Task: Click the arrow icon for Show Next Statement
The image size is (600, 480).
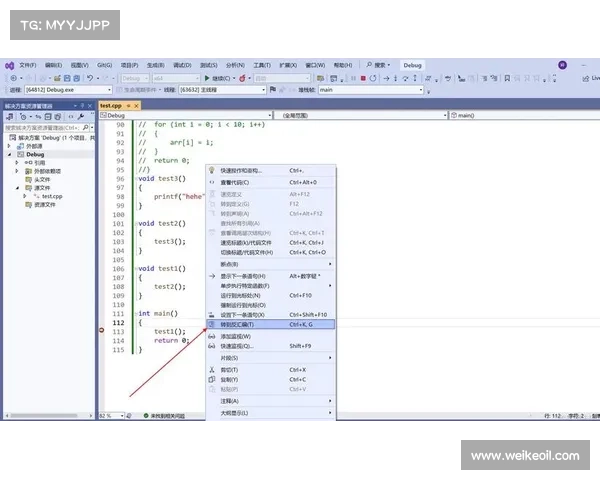Action: click(x=212, y=275)
